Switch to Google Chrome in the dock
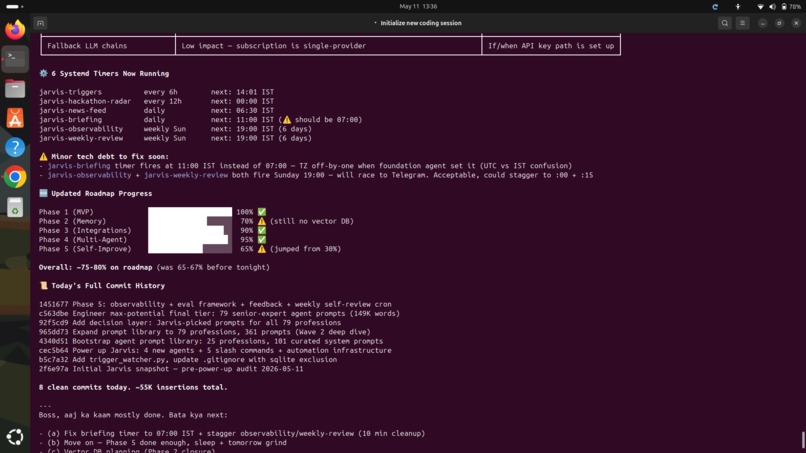 coord(15,177)
